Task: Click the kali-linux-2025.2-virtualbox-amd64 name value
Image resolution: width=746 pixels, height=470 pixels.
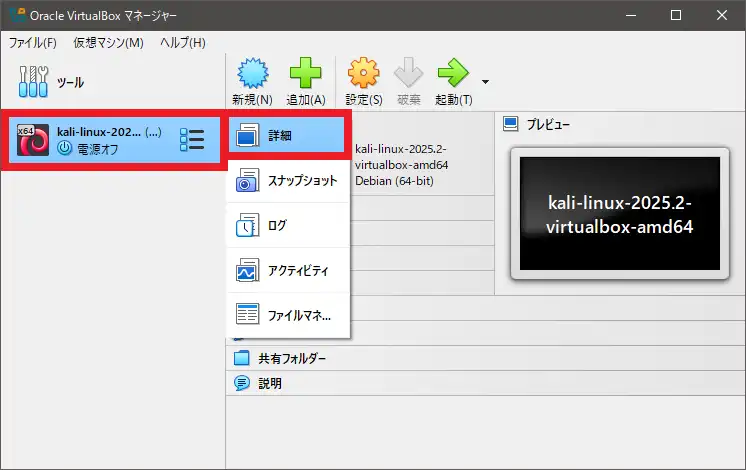Action: (x=401, y=157)
